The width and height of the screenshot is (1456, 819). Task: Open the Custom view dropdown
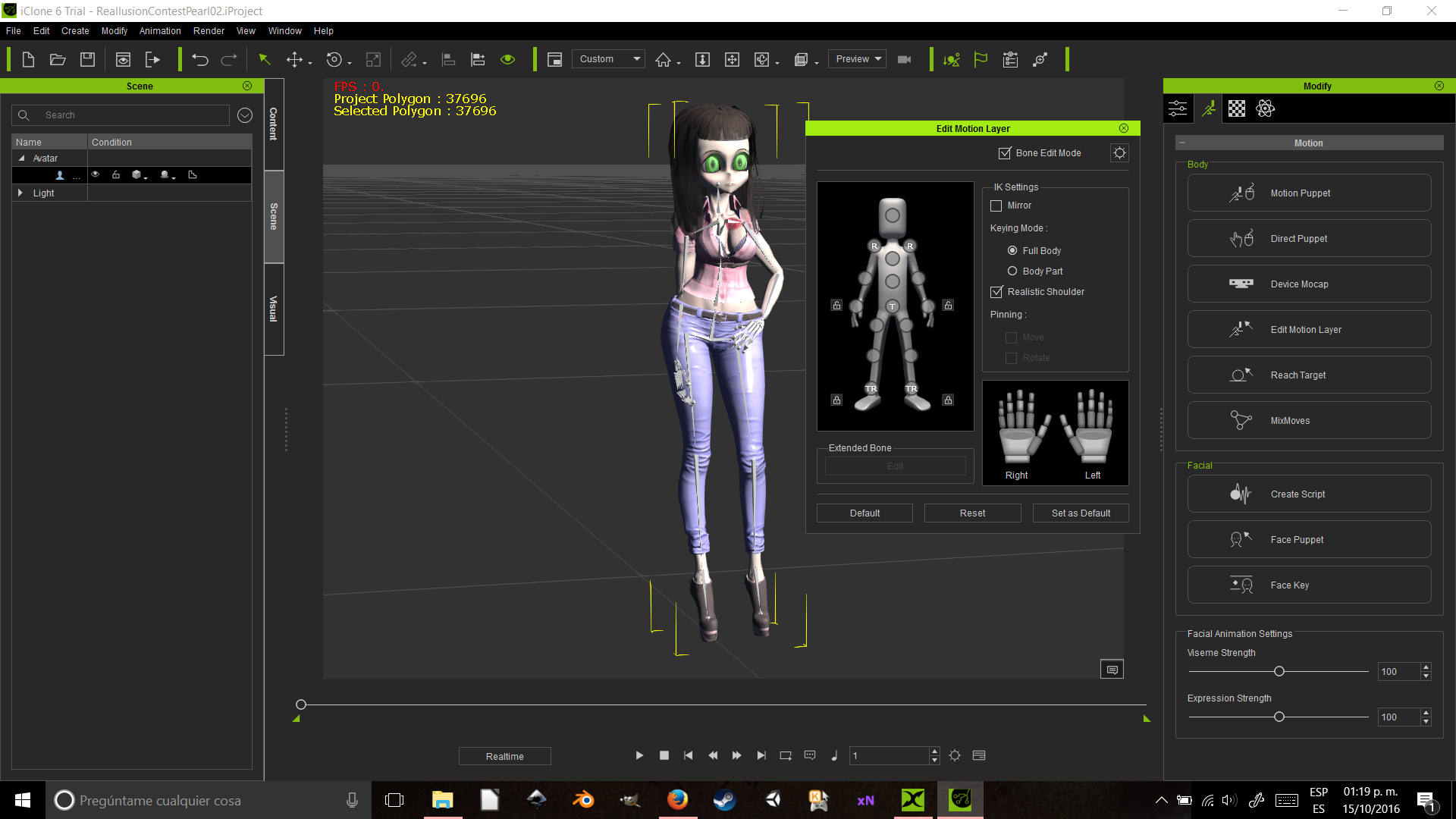[608, 59]
